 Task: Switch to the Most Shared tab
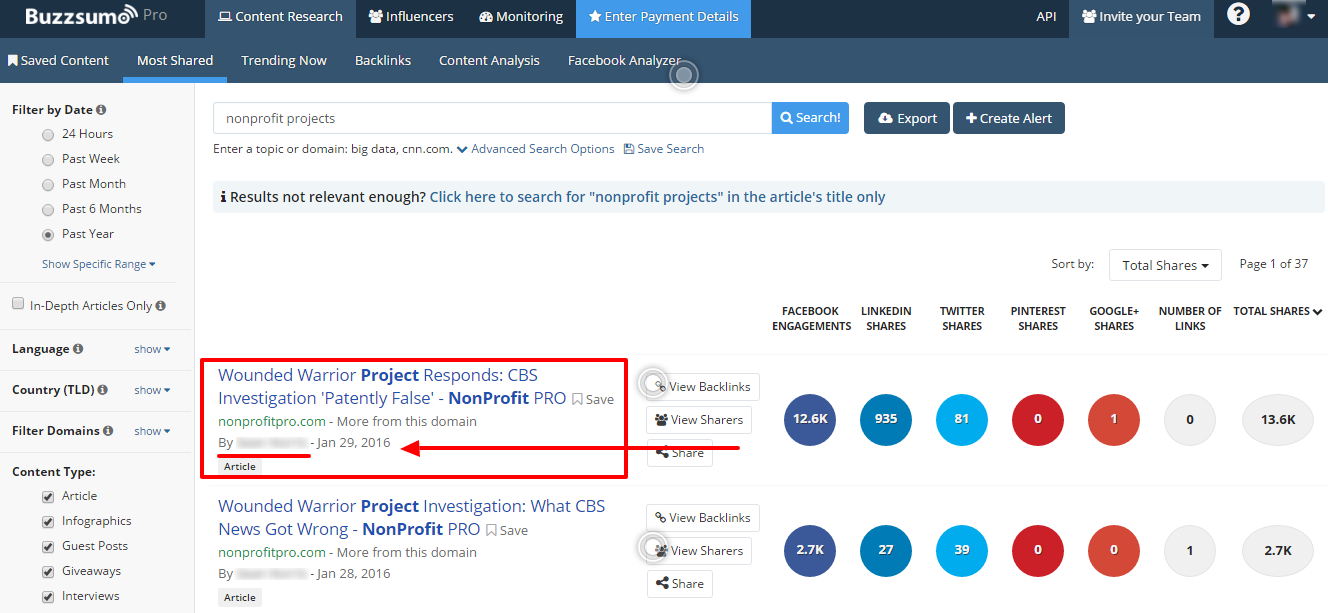[x=175, y=60]
